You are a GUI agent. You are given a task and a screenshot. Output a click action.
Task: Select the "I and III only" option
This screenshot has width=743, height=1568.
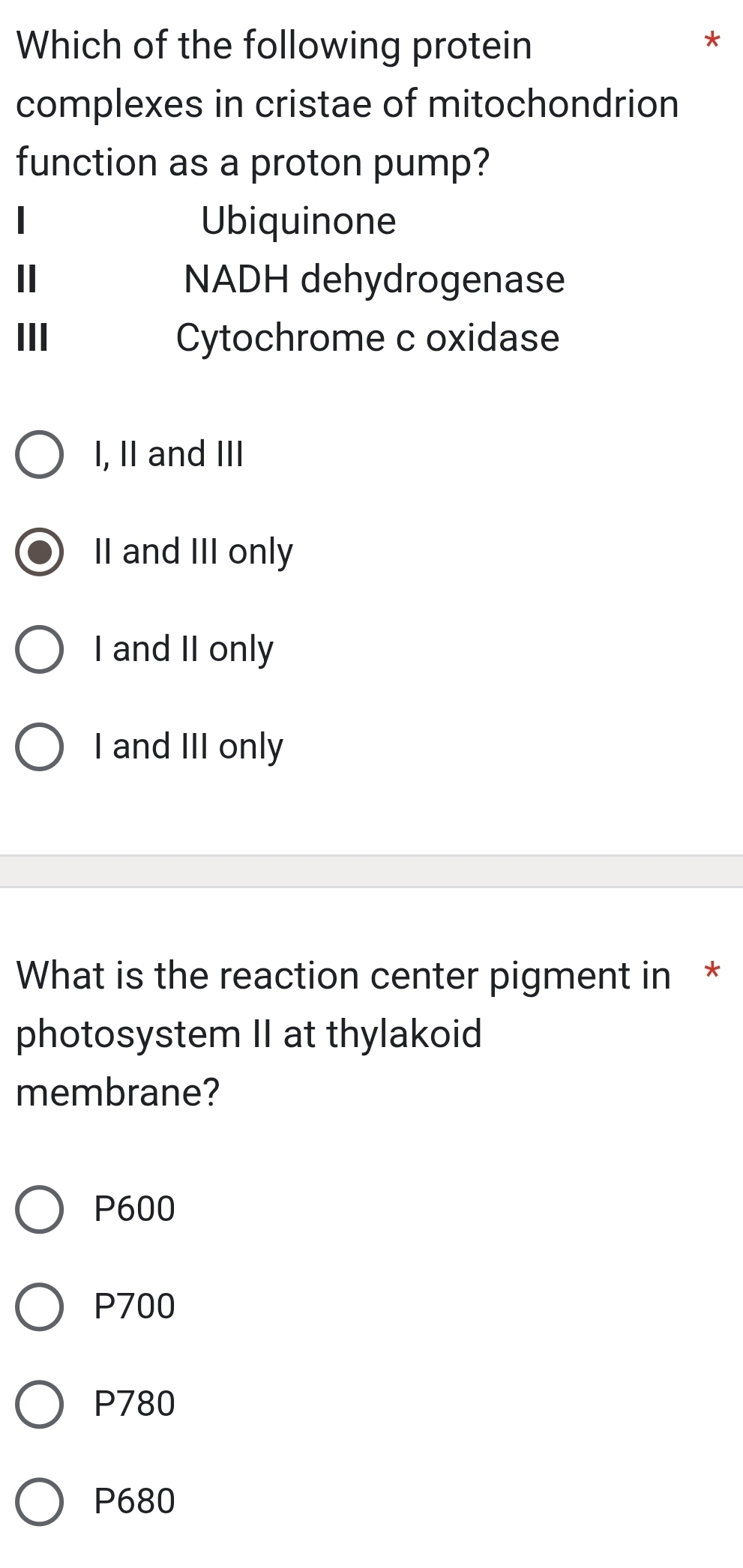pos(39,746)
